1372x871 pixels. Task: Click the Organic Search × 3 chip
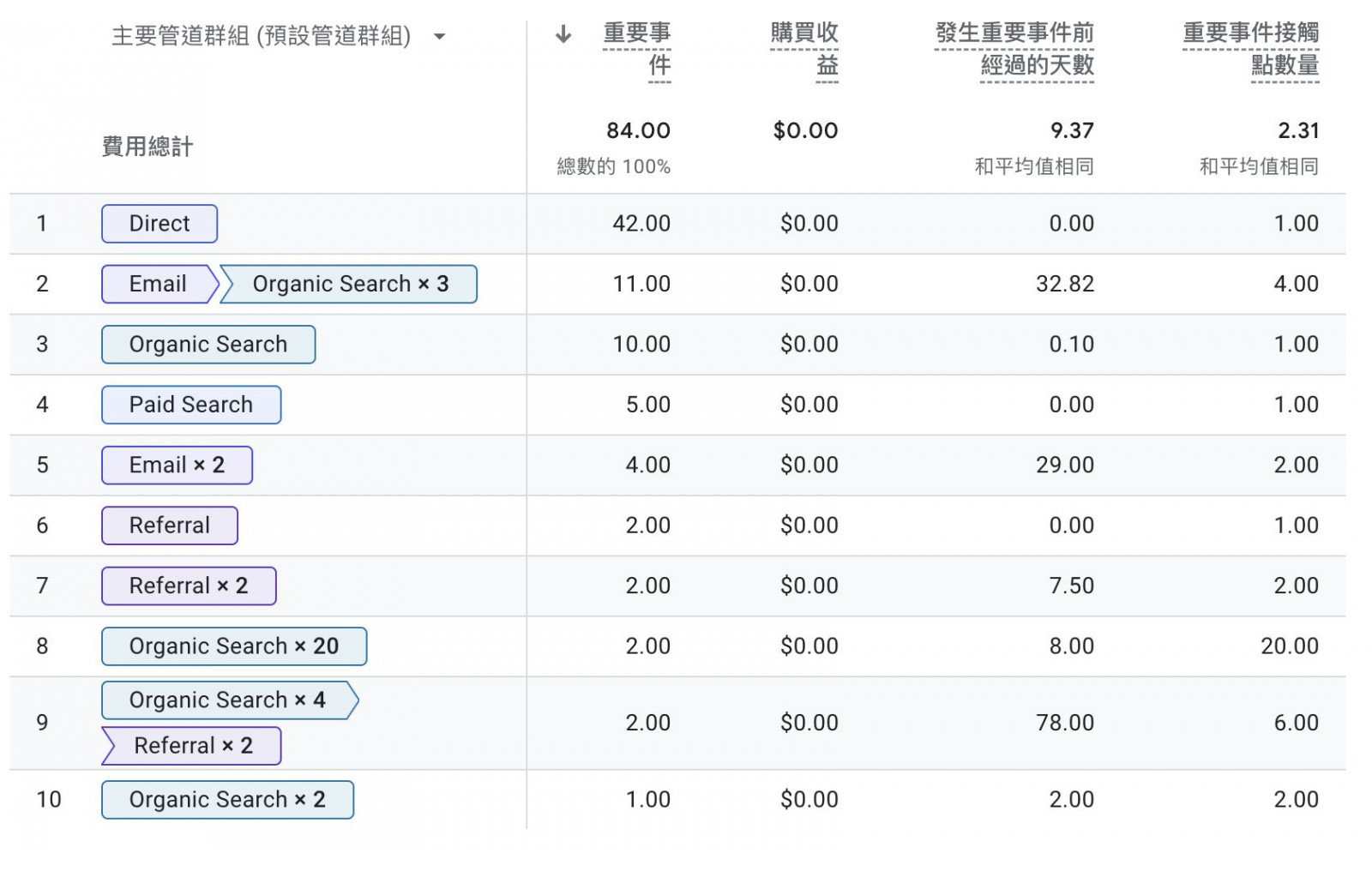[x=350, y=284]
